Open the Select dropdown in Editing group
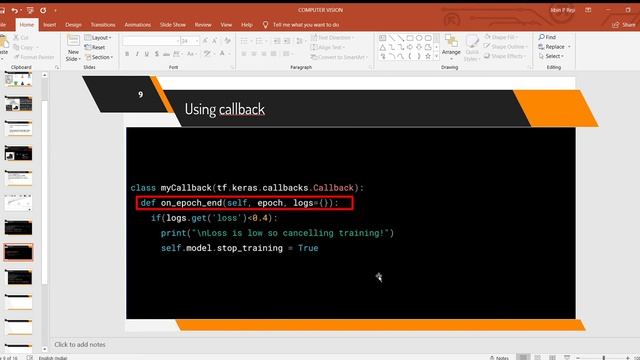 tap(551, 56)
